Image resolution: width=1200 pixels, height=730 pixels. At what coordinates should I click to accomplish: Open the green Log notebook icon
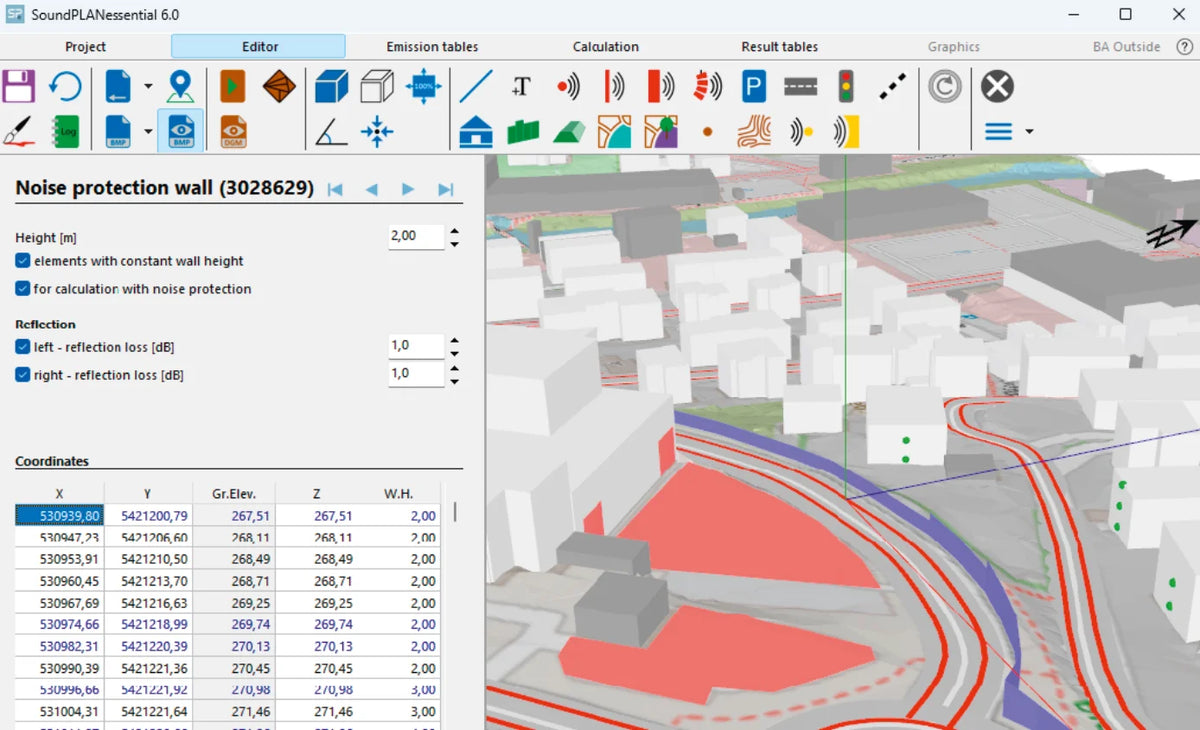65,131
